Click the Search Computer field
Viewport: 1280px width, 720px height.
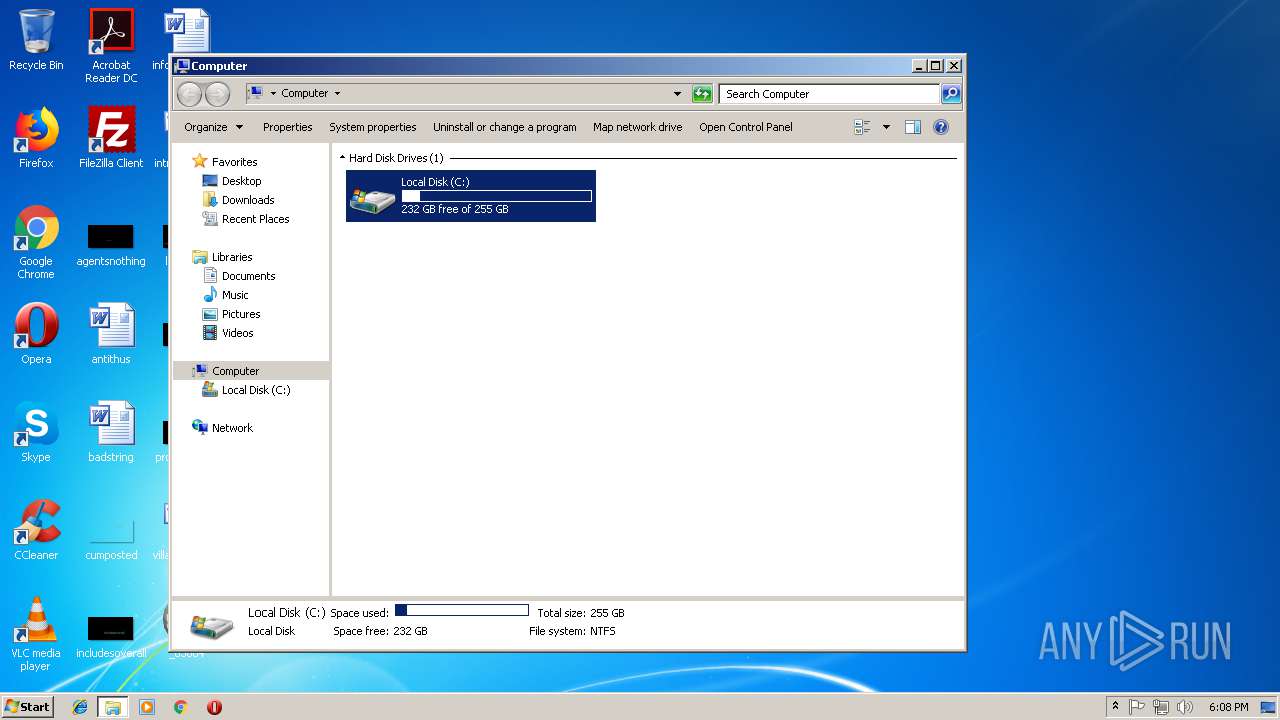[829, 94]
